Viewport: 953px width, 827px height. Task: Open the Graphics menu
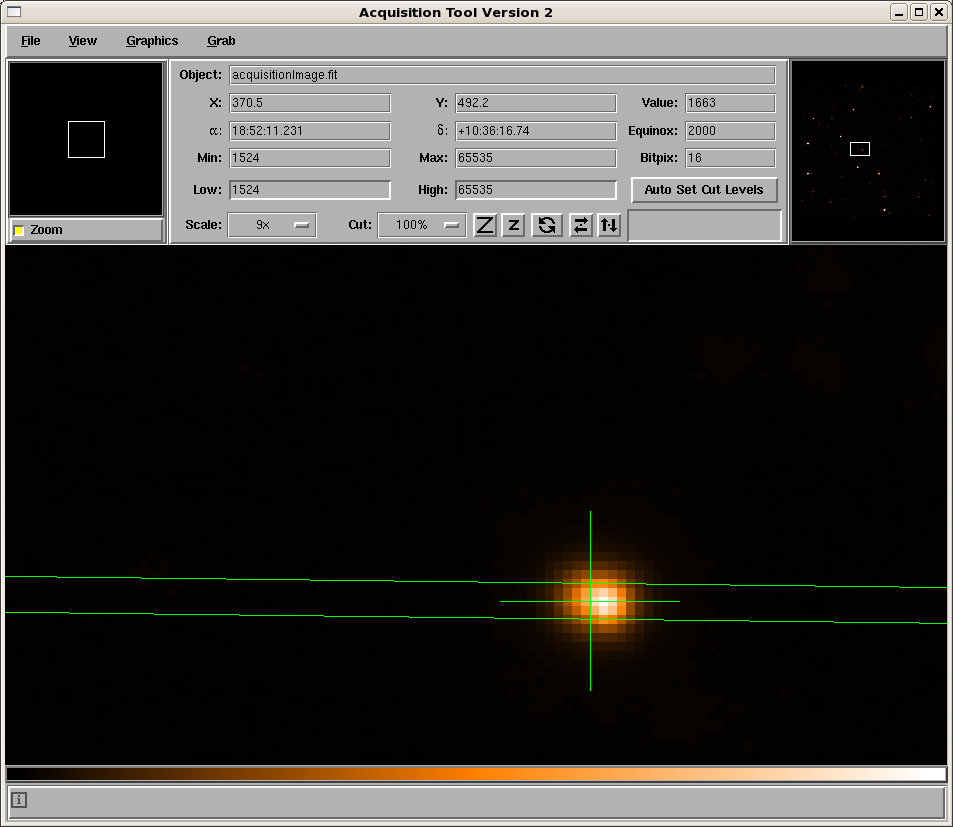(152, 41)
